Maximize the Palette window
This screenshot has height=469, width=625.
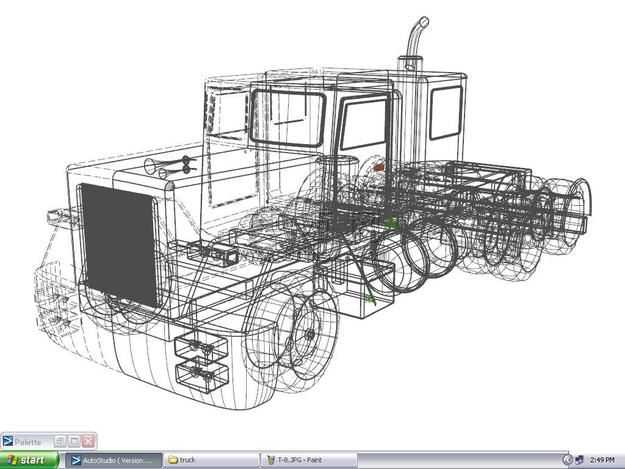pos(75,442)
